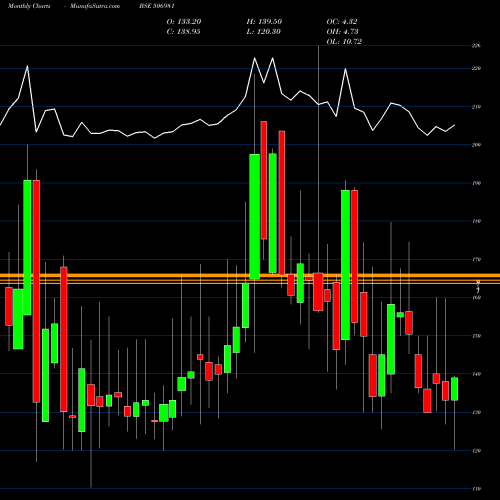Click the 220 price axis label

[x=476, y=68]
